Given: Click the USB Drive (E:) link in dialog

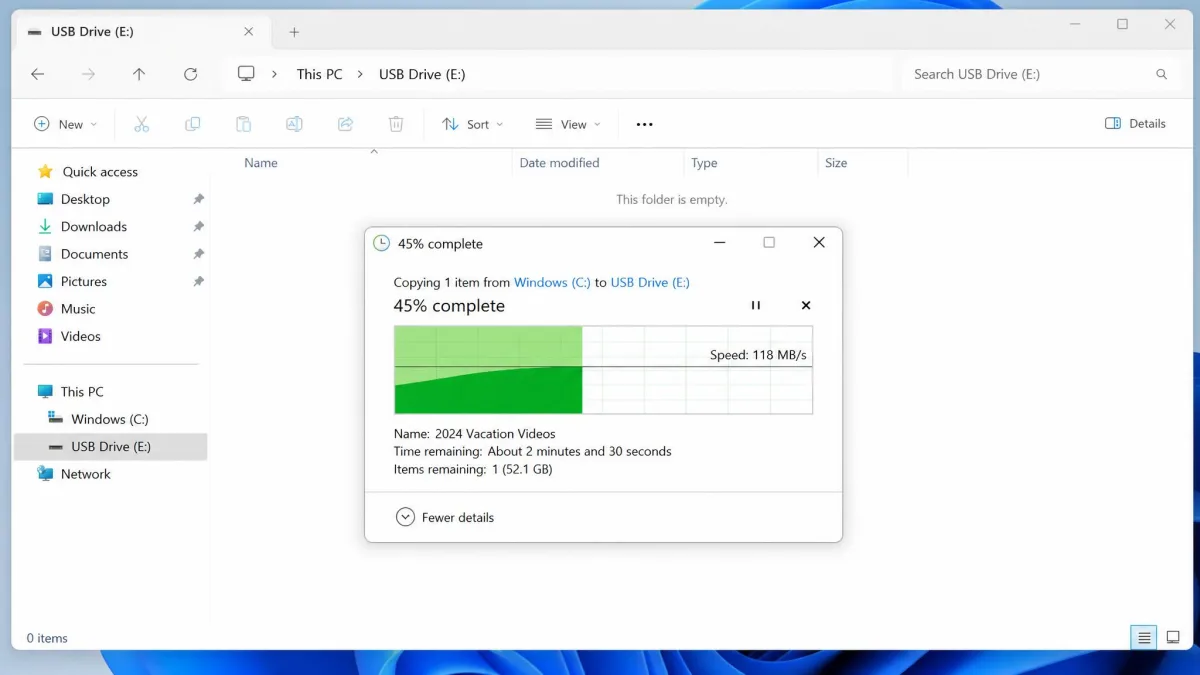Looking at the screenshot, I should point(650,283).
